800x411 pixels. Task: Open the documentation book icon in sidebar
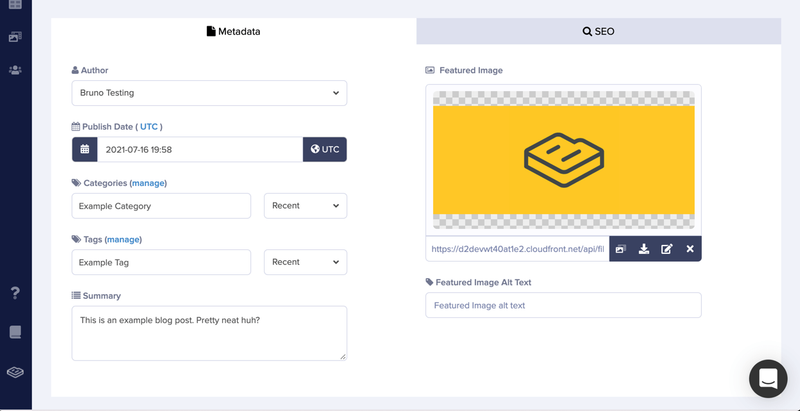click(15, 332)
